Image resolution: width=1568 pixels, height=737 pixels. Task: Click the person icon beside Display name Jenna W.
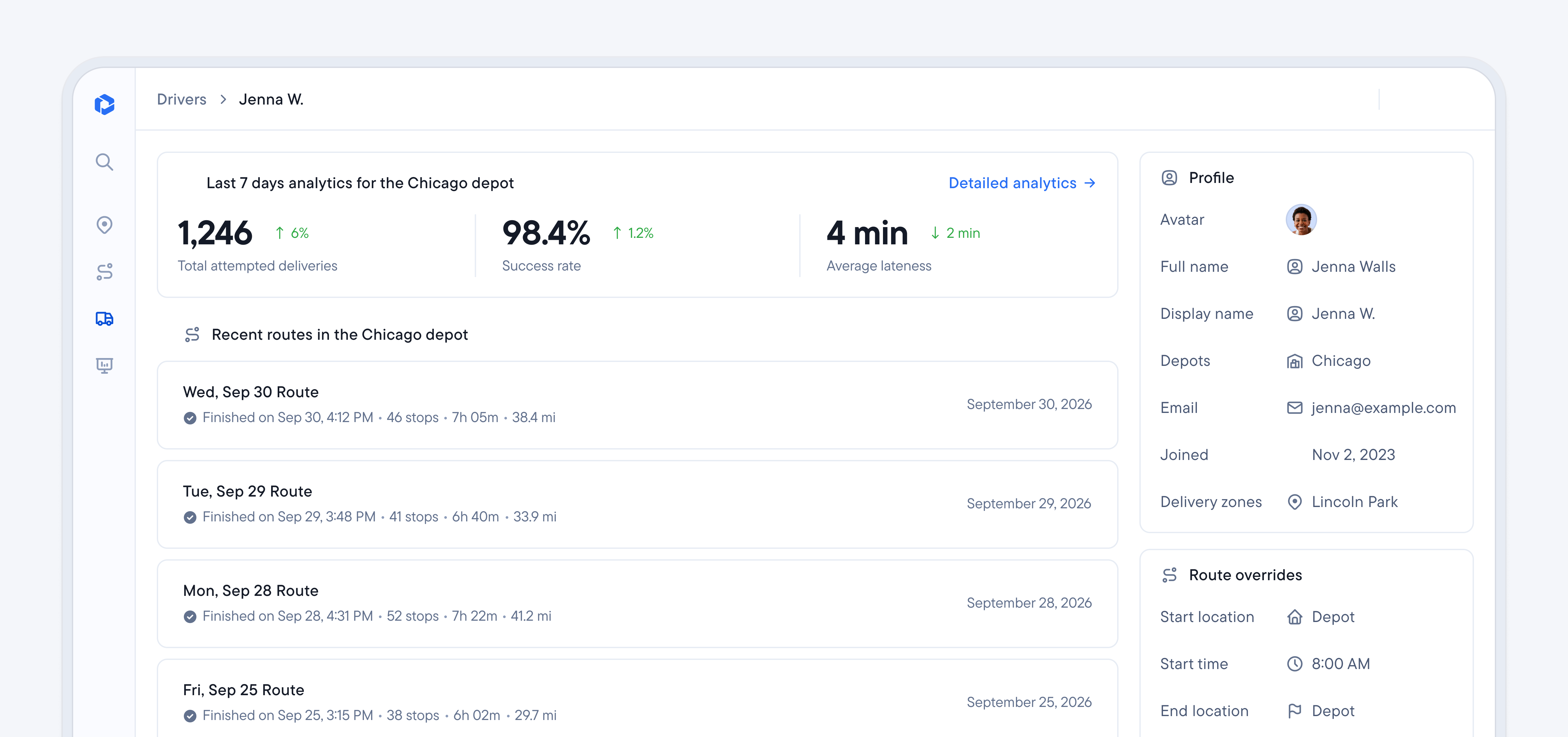1295,313
